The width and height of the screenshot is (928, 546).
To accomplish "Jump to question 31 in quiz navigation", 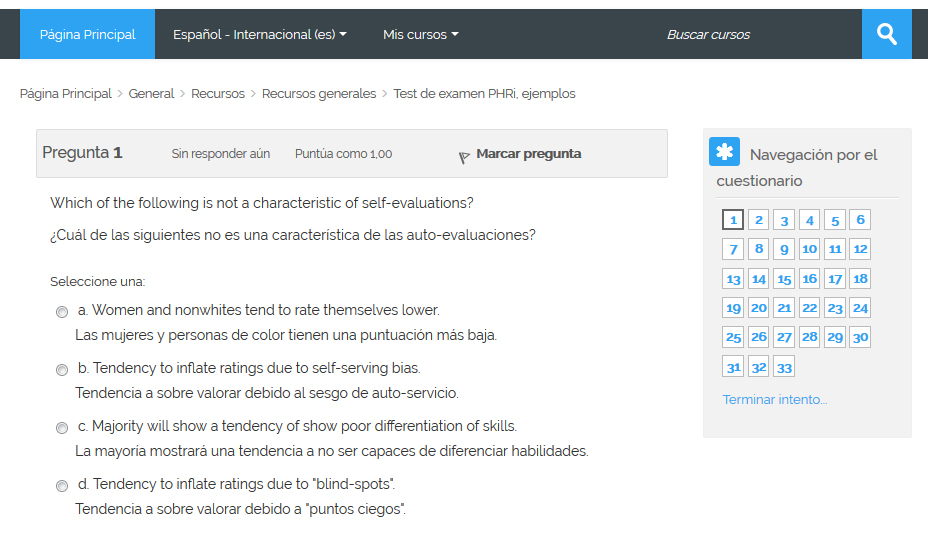I will [x=733, y=367].
